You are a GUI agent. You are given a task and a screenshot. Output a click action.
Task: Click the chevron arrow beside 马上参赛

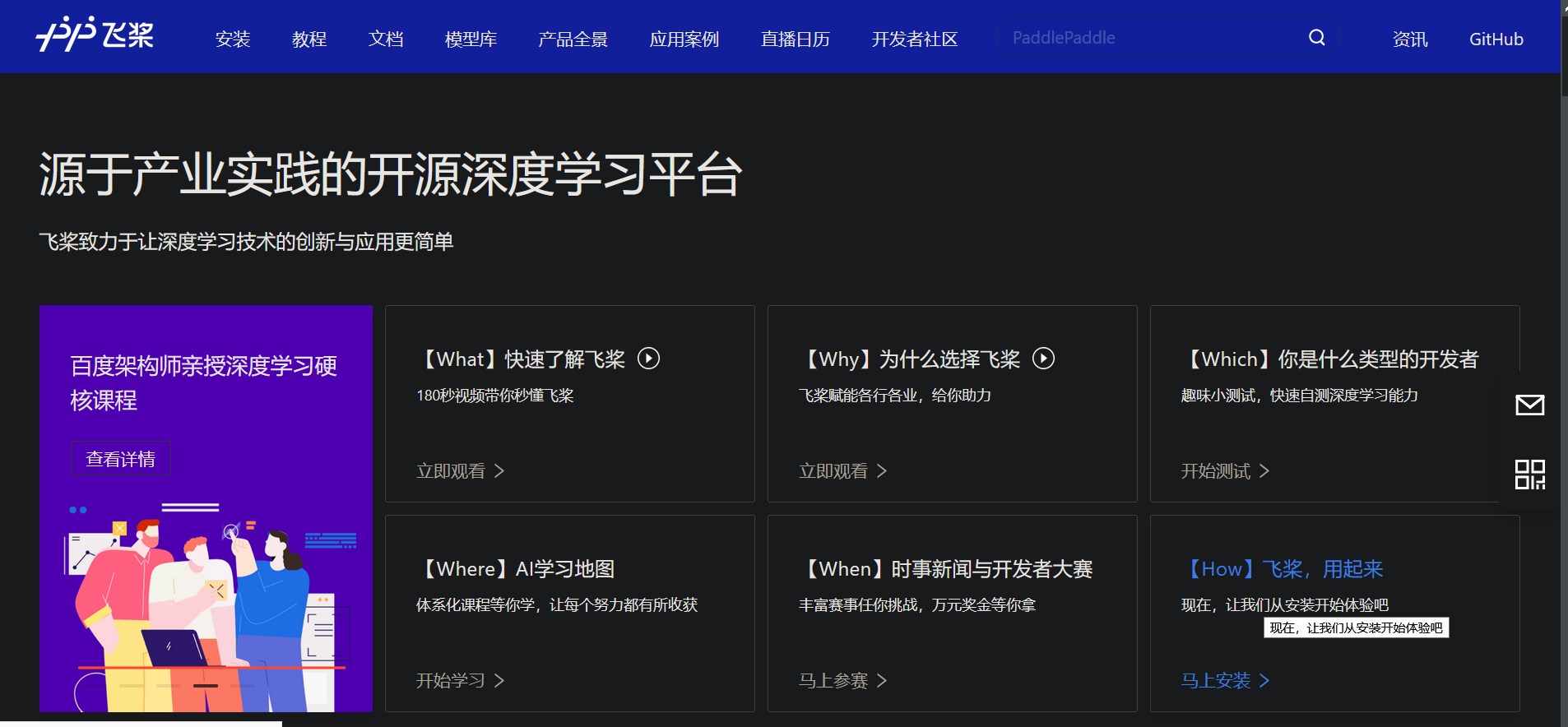pyautogui.click(x=882, y=681)
